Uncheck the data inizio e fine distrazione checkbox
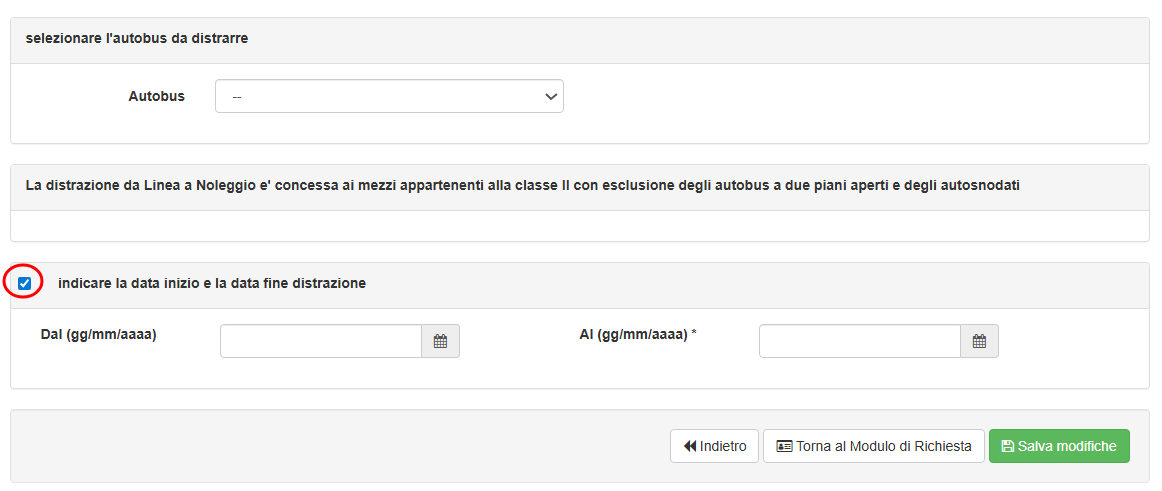 pos(24,284)
